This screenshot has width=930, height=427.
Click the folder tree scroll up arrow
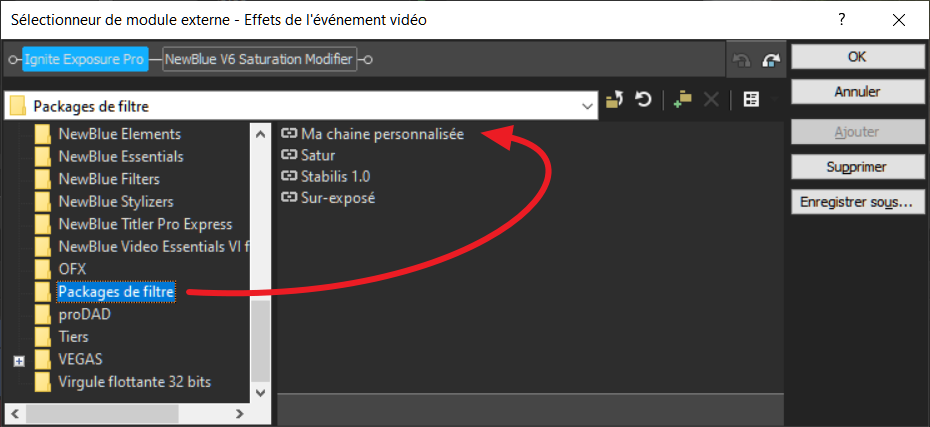(x=260, y=134)
